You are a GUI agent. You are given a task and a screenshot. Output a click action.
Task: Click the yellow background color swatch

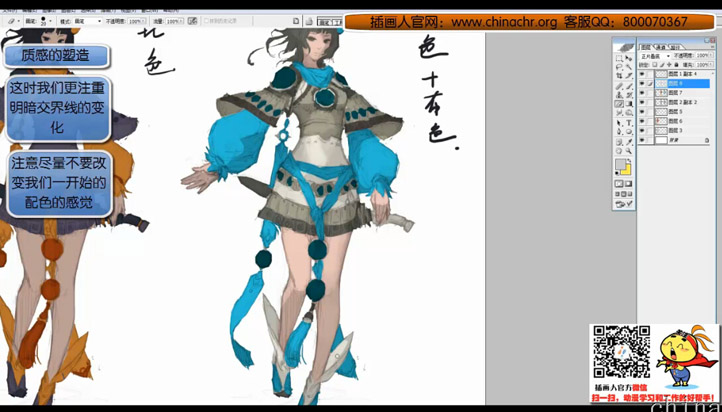pos(625,170)
